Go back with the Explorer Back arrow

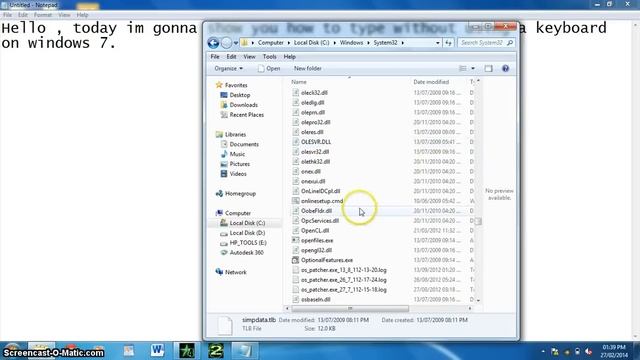213,42
